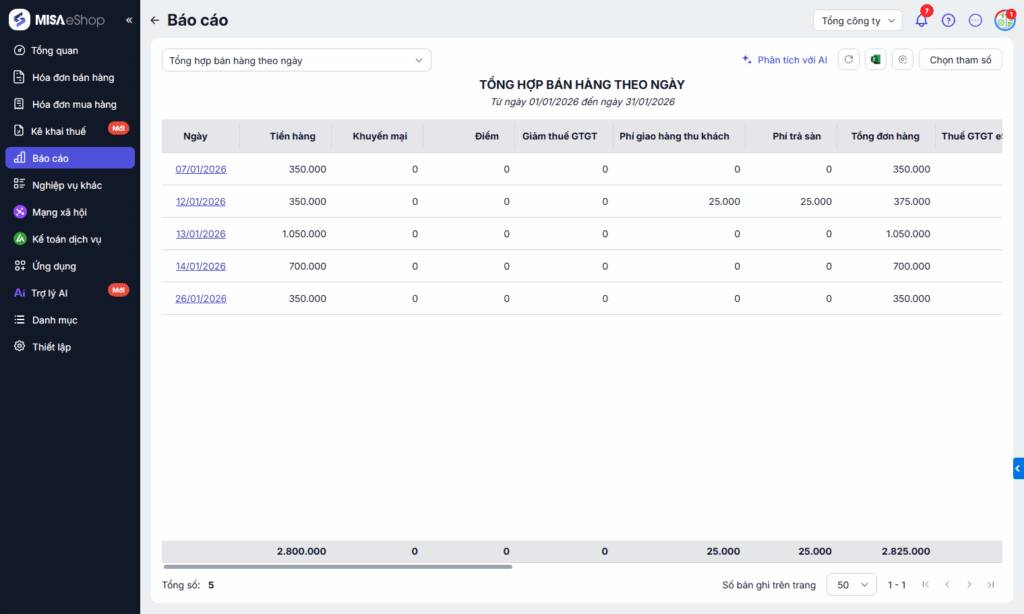The width and height of the screenshot is (1024, 614).
Task: Refresh the sales report data
Action: click(848, 60)
